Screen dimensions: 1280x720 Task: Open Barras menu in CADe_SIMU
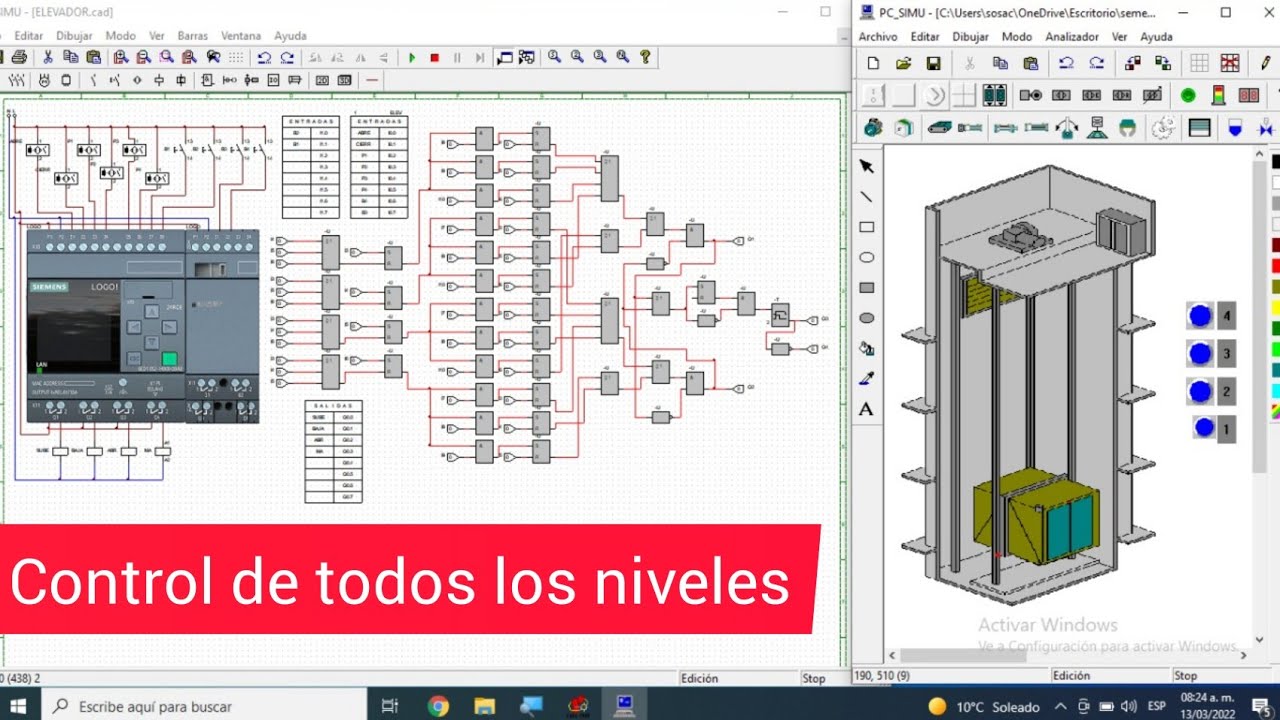tap(192, 35)
